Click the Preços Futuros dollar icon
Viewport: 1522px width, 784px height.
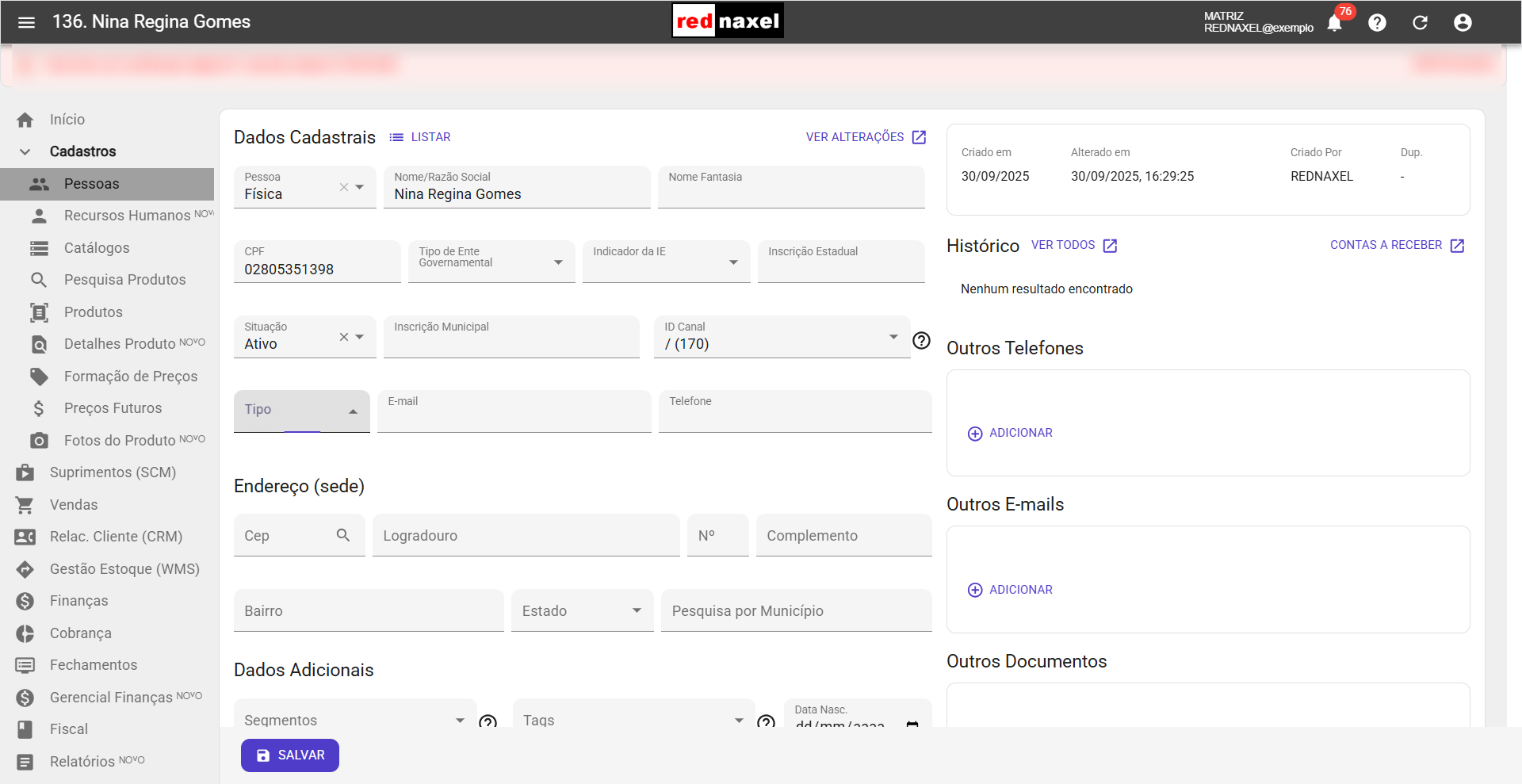(x=39, y=408)
